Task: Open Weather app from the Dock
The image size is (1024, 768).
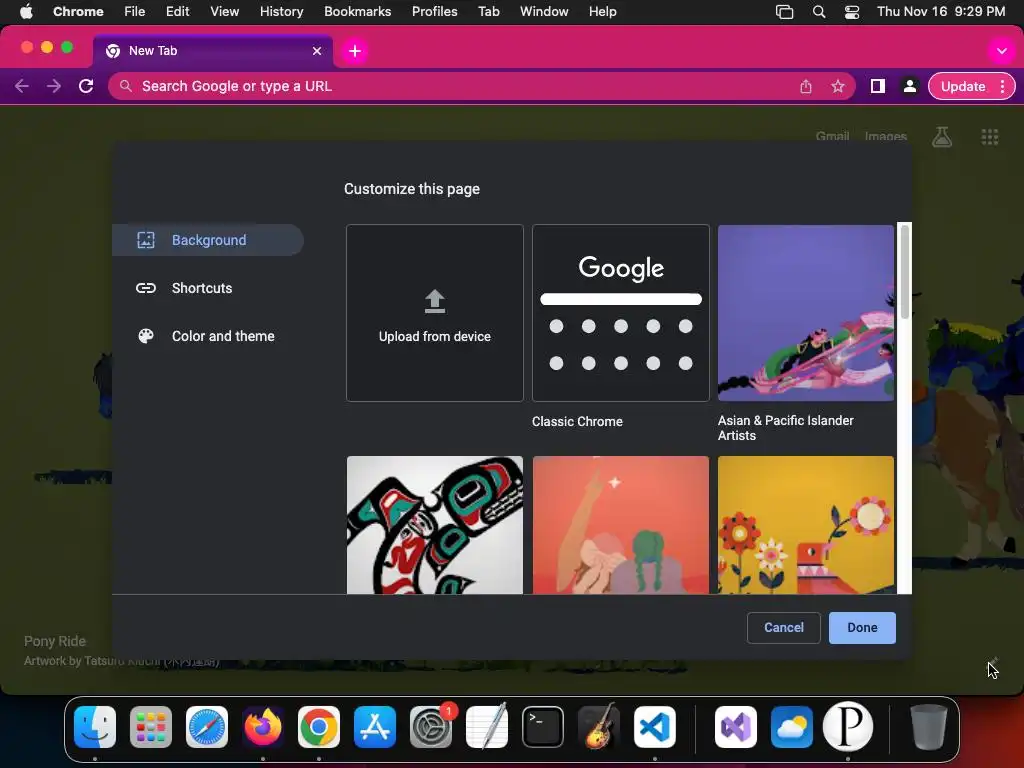Action: [x=792, y=727]
